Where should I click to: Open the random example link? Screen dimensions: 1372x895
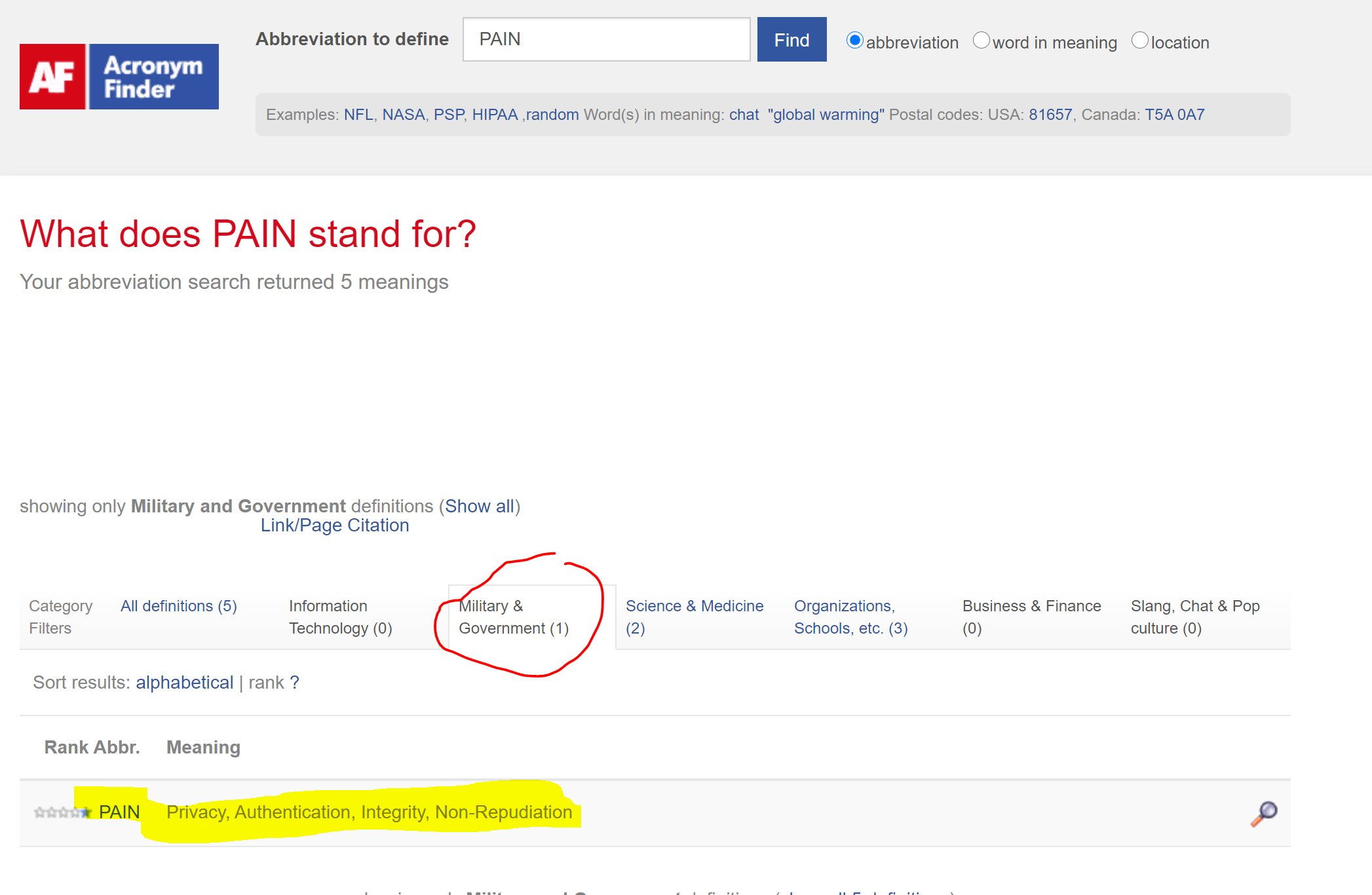click(x=552, y=115)
